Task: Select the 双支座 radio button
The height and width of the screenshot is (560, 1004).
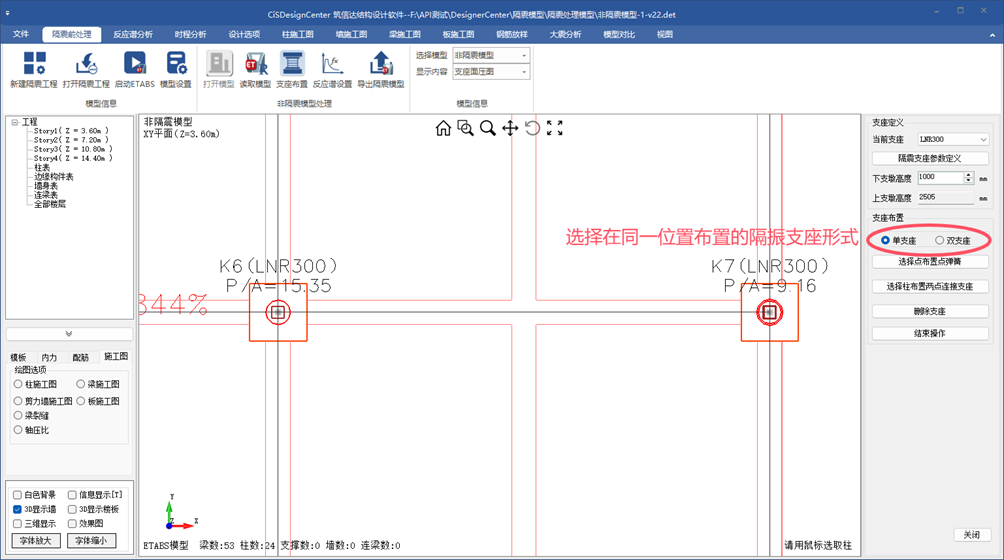Action: [940, 241]
